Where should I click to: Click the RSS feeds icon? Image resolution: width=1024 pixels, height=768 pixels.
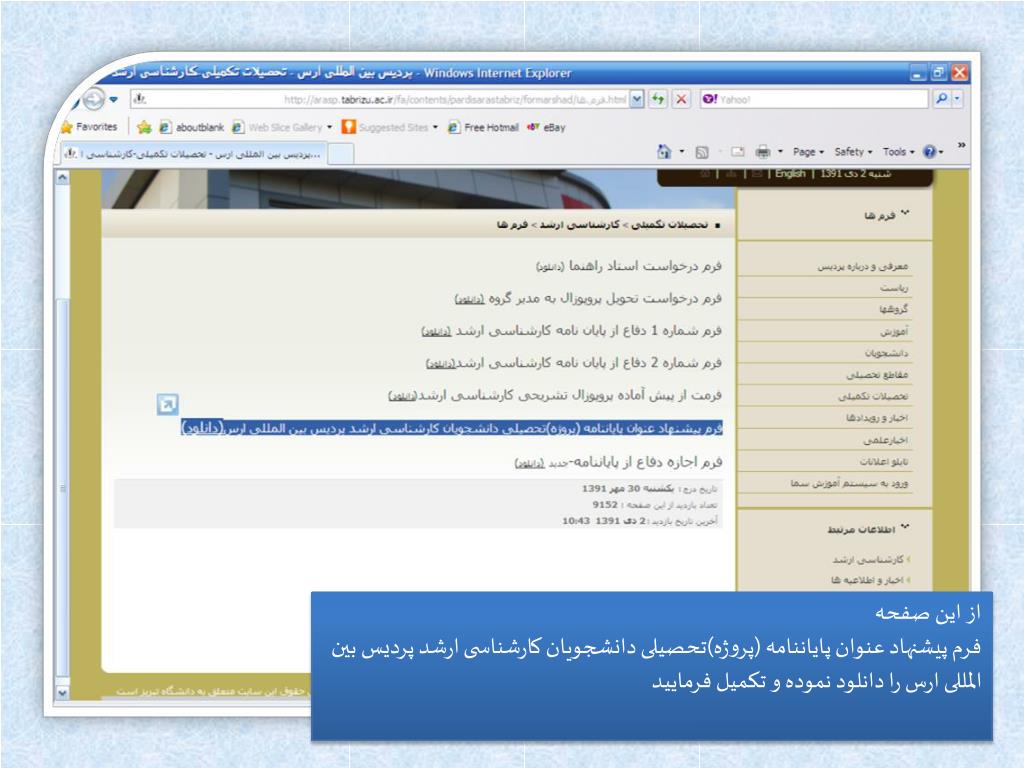702,152
